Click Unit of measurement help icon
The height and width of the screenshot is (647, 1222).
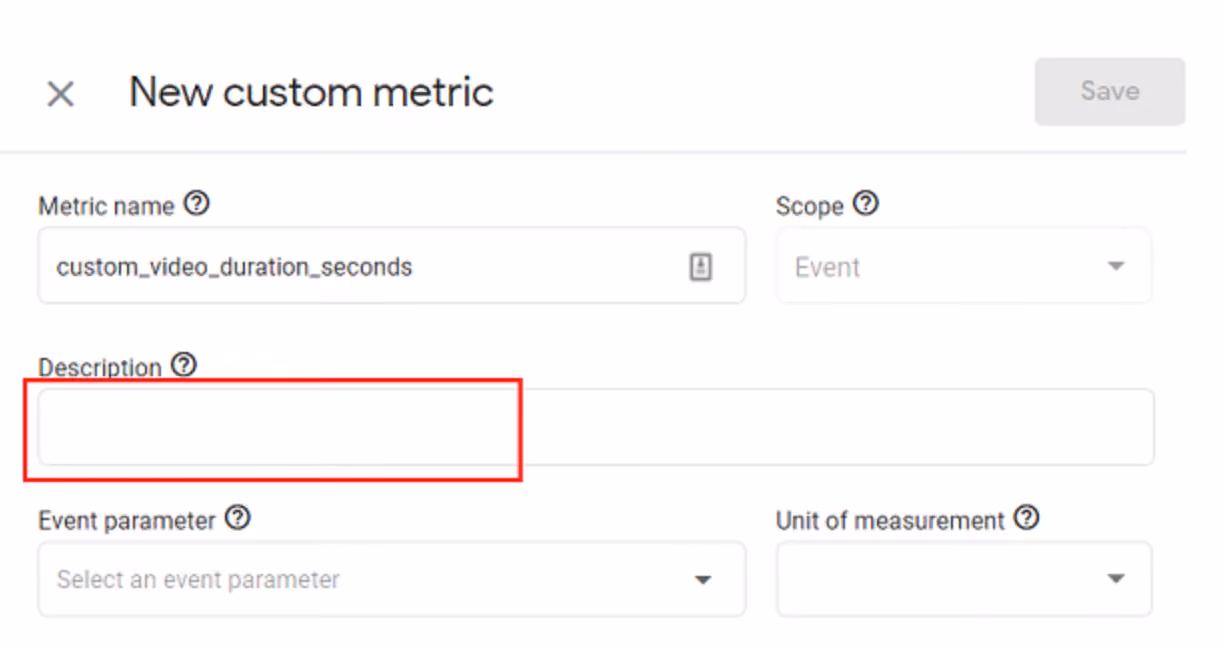pos(1027,518)
